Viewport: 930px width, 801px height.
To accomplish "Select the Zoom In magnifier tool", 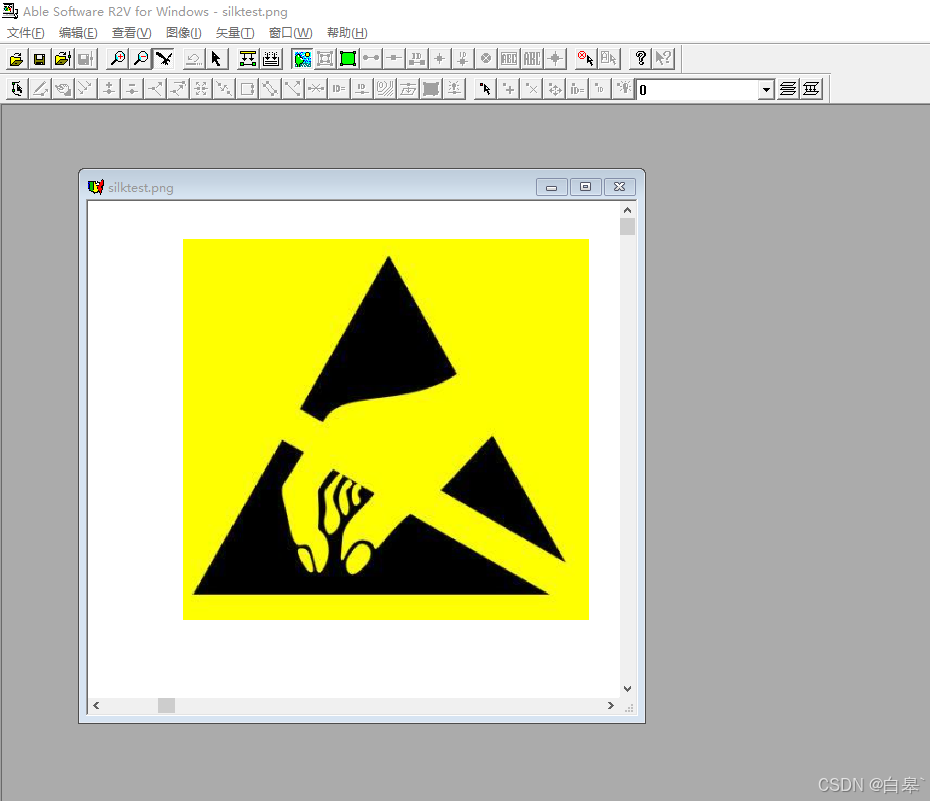I will tap(118, 59).
